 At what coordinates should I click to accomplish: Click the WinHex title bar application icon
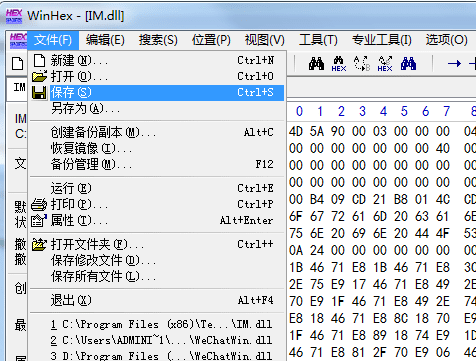click(14, 16)
